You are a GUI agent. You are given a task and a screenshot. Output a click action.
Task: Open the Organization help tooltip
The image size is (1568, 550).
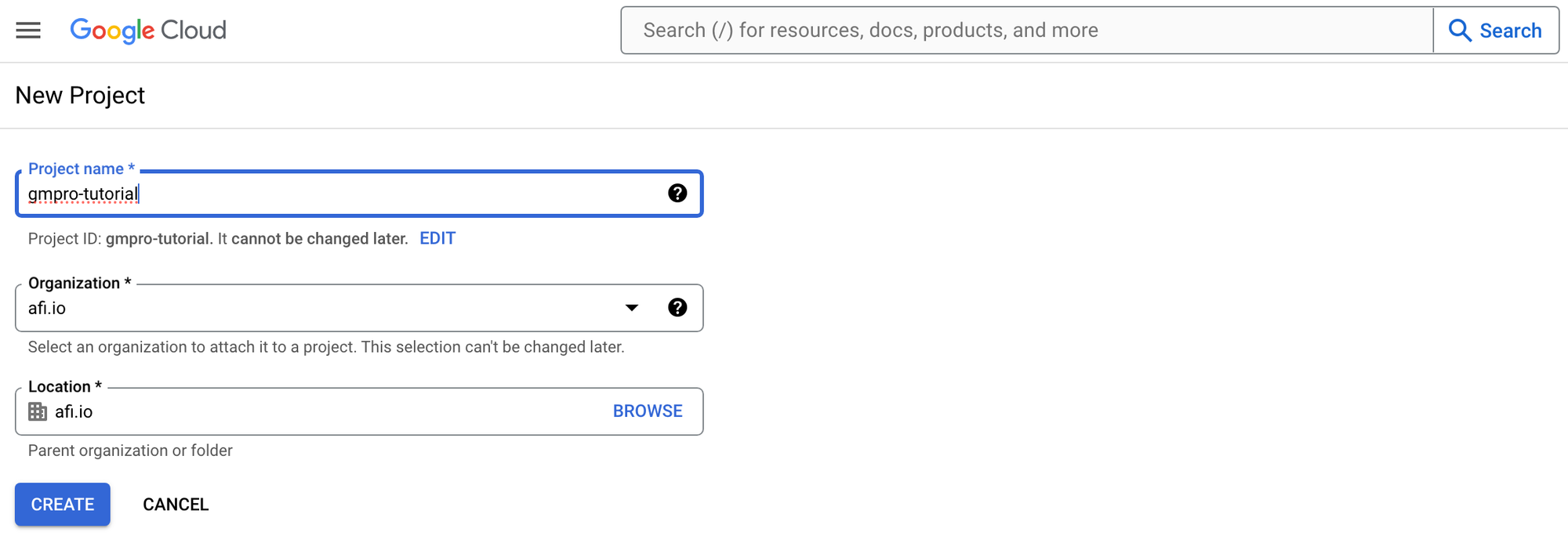(677, 307)
